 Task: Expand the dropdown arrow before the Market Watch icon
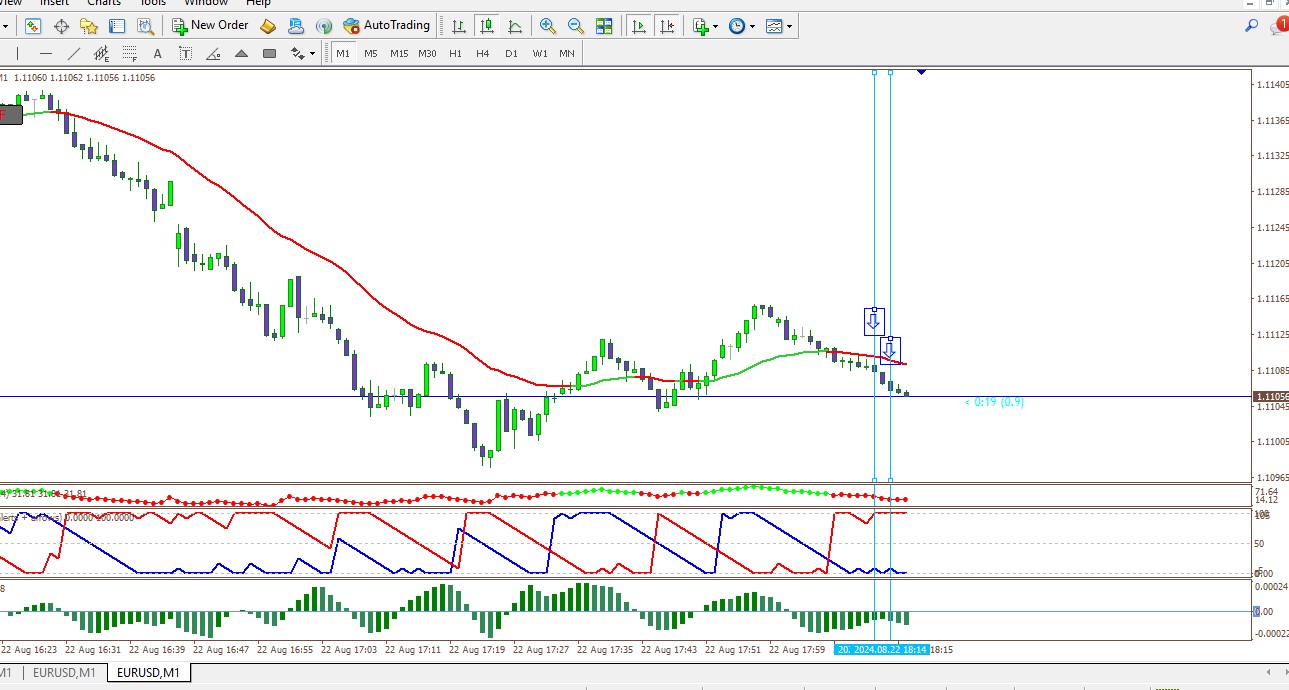5,26
